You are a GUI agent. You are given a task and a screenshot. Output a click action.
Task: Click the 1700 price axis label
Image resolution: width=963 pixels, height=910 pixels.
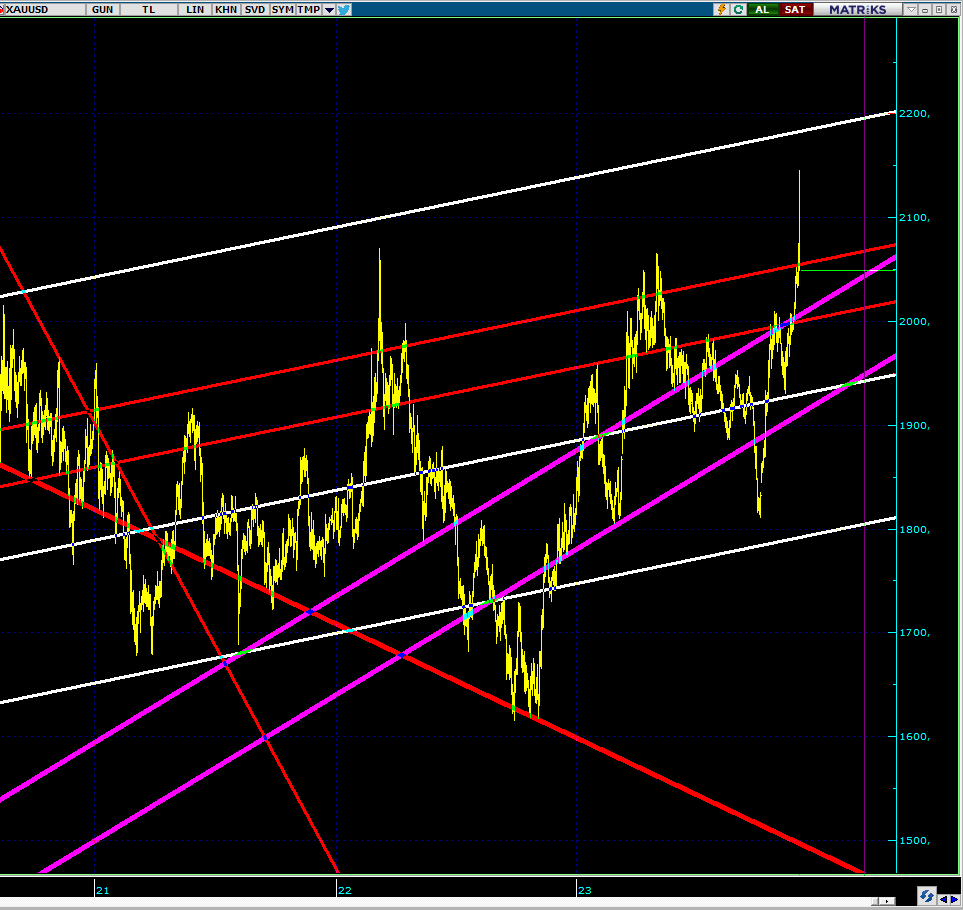(x=914, y=632)
